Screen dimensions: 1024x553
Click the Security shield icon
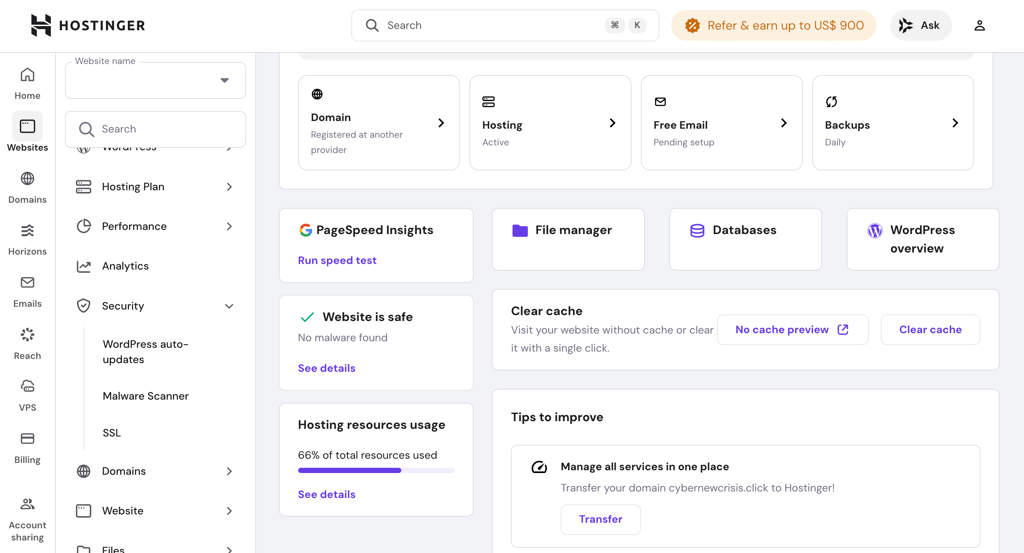84,306
